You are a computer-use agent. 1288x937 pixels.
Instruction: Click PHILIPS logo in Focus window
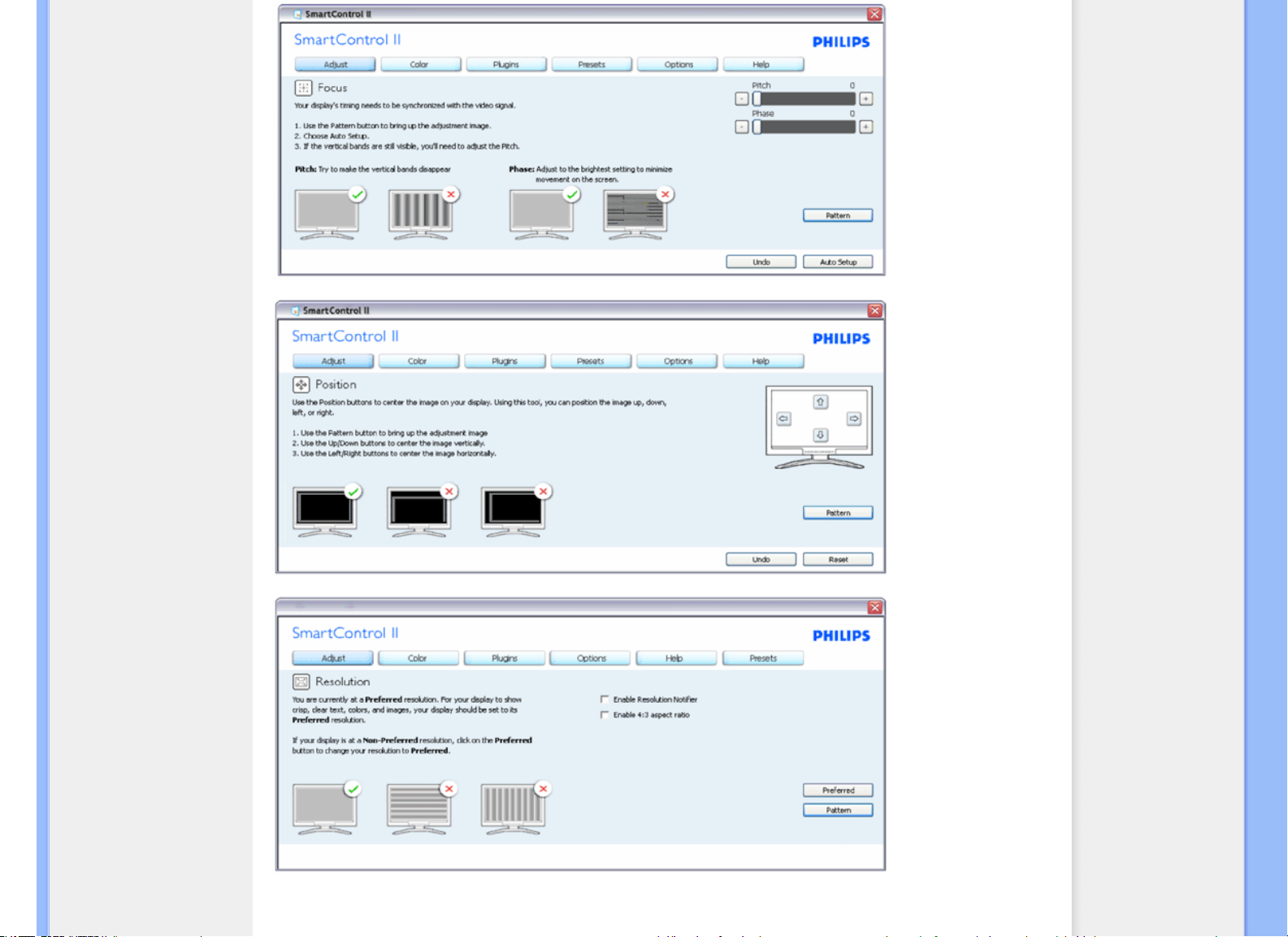tap(841, 42)
